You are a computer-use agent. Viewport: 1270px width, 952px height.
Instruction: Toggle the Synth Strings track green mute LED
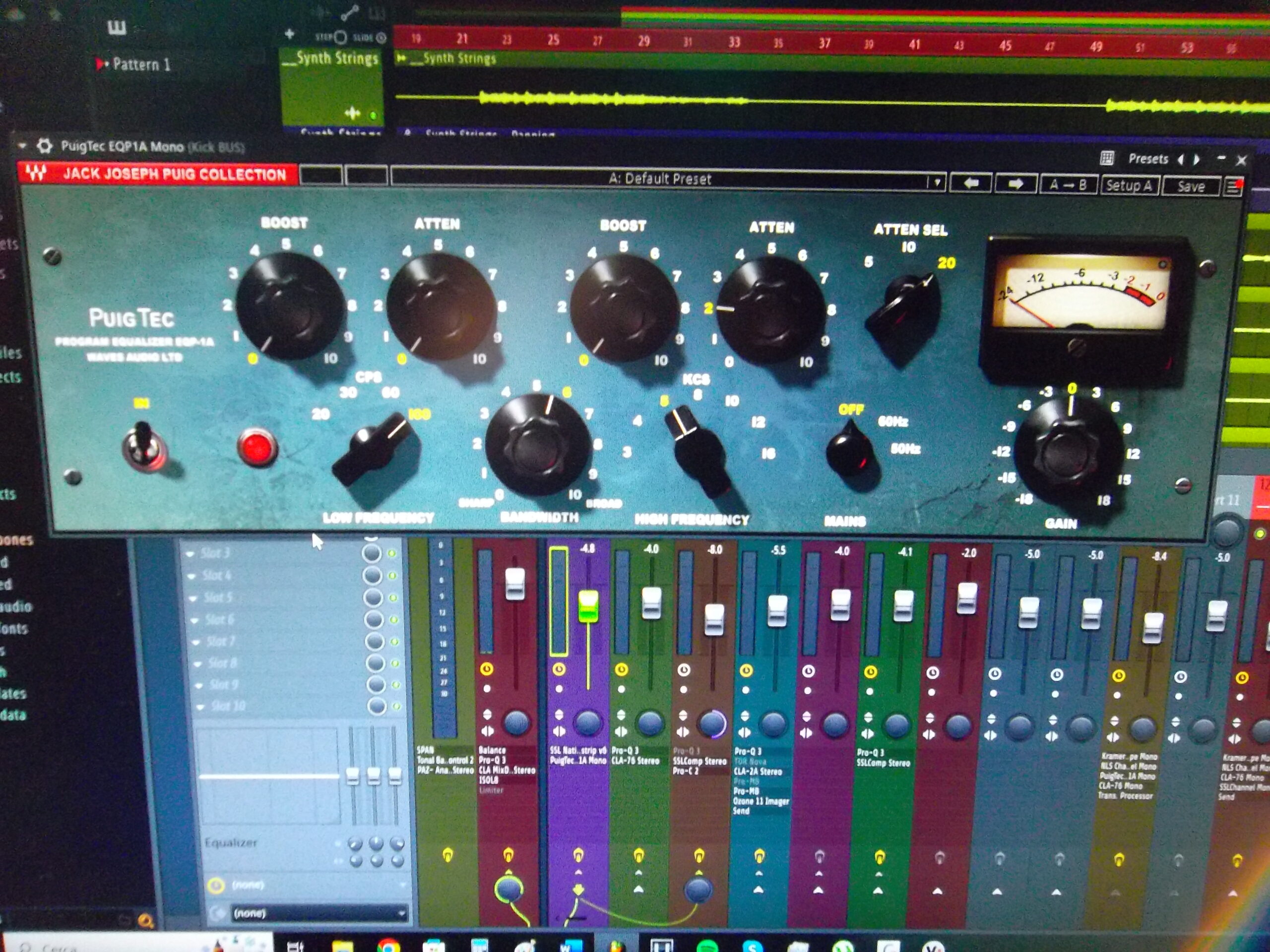[x=374, y=116]
